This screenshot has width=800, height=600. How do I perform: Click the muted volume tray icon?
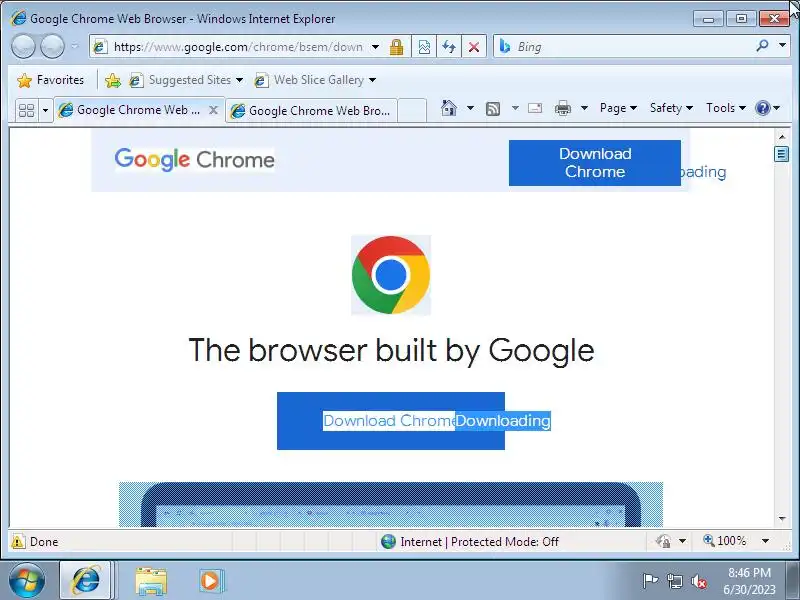698,581
